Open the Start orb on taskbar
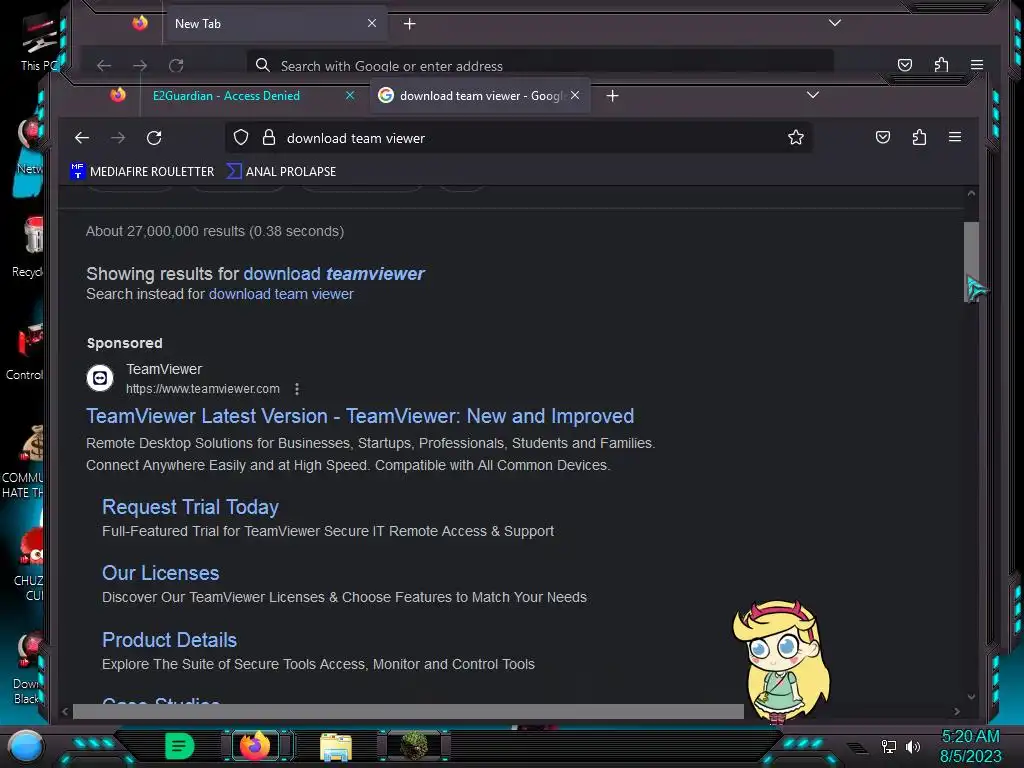Image resolution: width=1024 pixels, height=768 pixels. 26,746
